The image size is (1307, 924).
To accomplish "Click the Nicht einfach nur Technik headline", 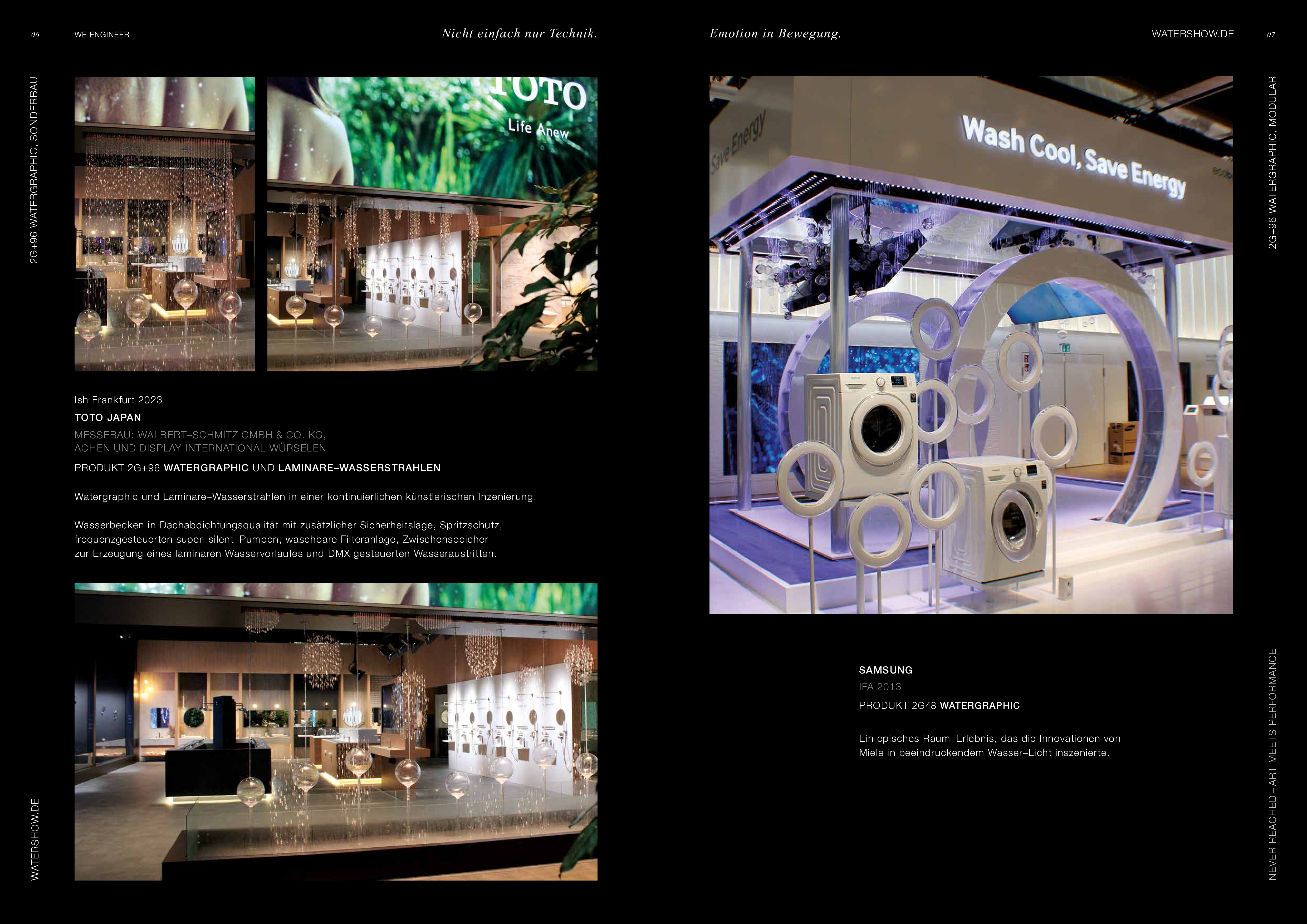I will pos(519,33).
